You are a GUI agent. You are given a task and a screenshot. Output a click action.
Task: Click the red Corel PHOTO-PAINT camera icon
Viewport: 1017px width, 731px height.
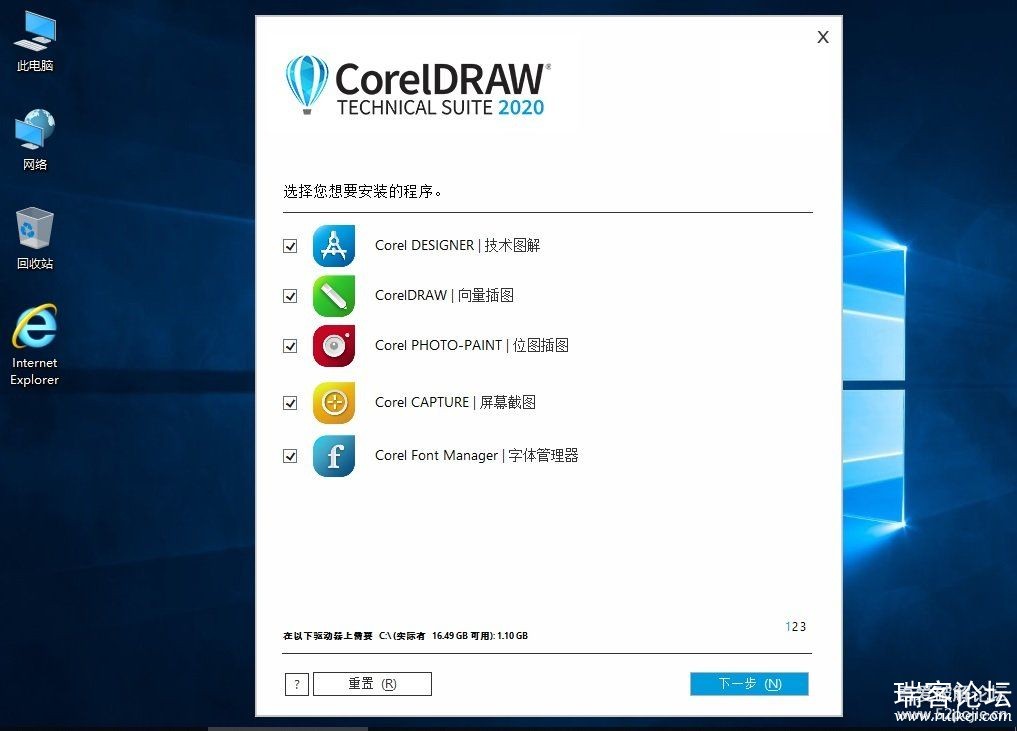coord(333,346)
